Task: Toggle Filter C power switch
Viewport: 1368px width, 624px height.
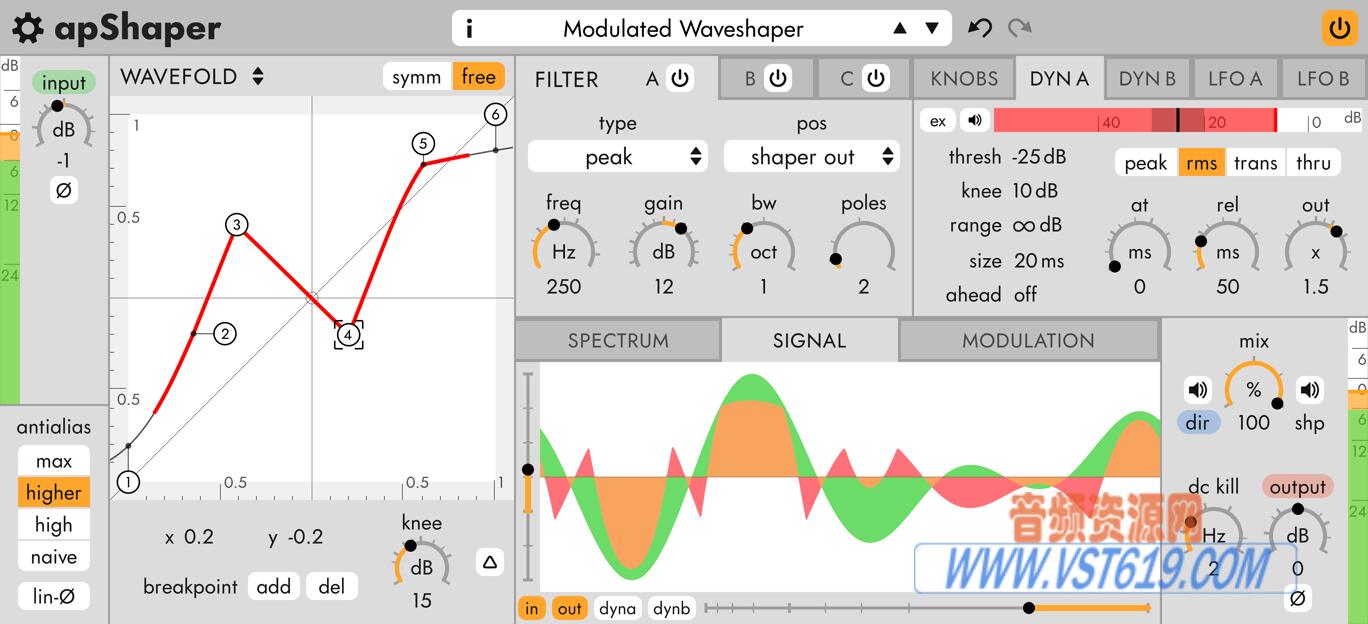Action: point(875,78)
